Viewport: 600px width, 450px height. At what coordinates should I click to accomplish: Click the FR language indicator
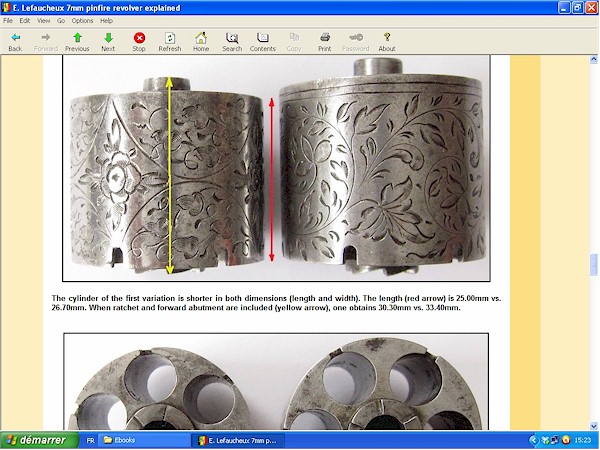[90, 440]
